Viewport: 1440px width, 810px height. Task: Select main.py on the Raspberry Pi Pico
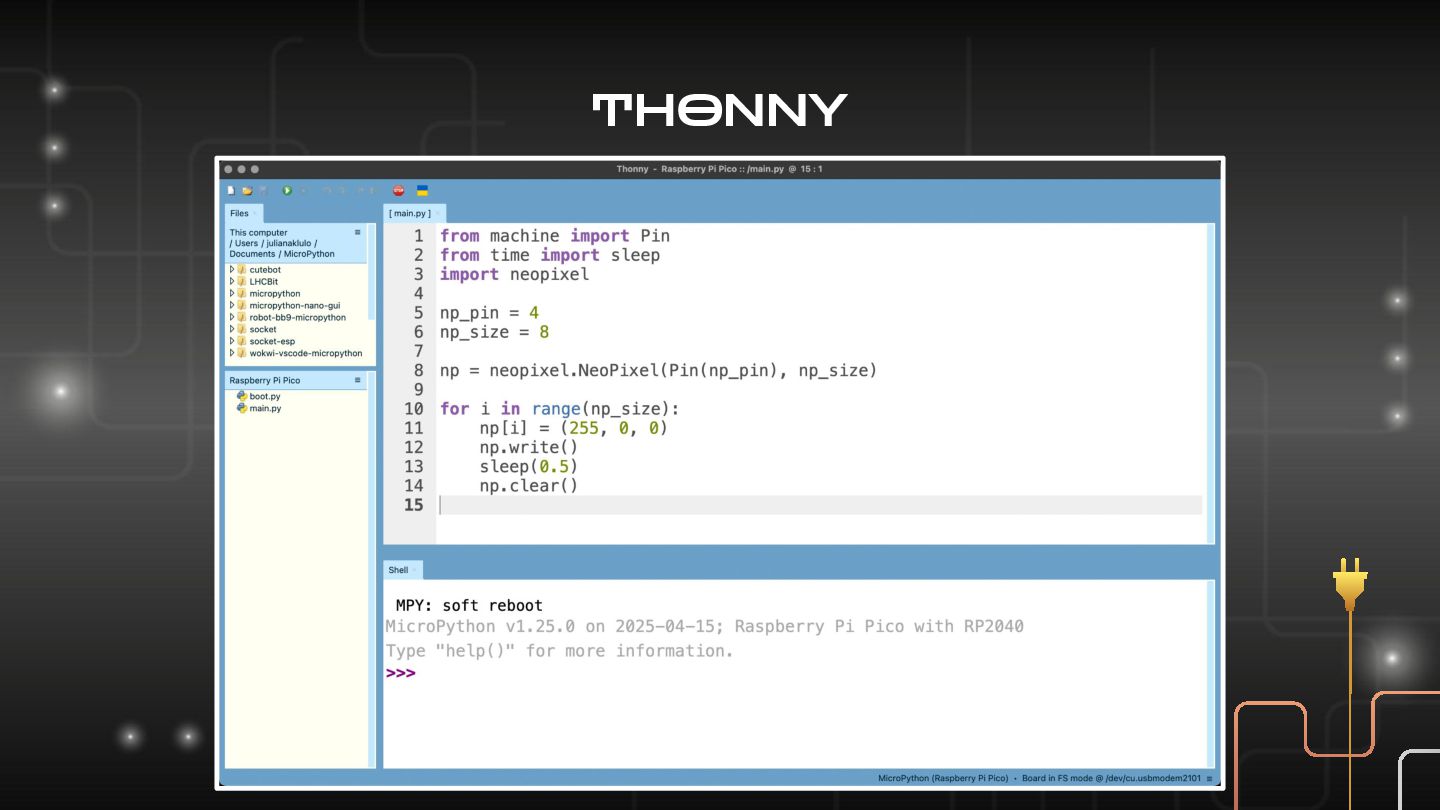pyautogui.click(x=265, y=408)
